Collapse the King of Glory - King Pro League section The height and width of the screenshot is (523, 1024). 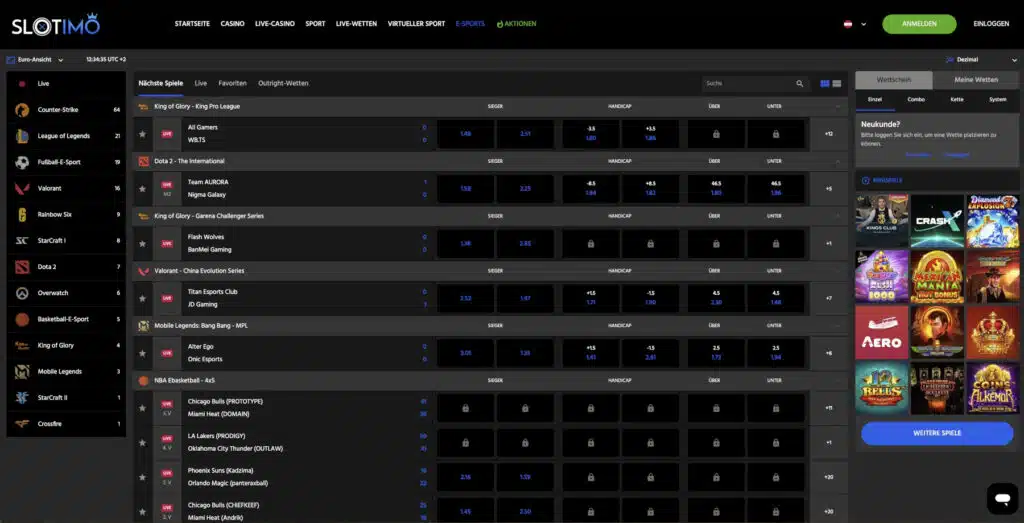pos(838,106)
